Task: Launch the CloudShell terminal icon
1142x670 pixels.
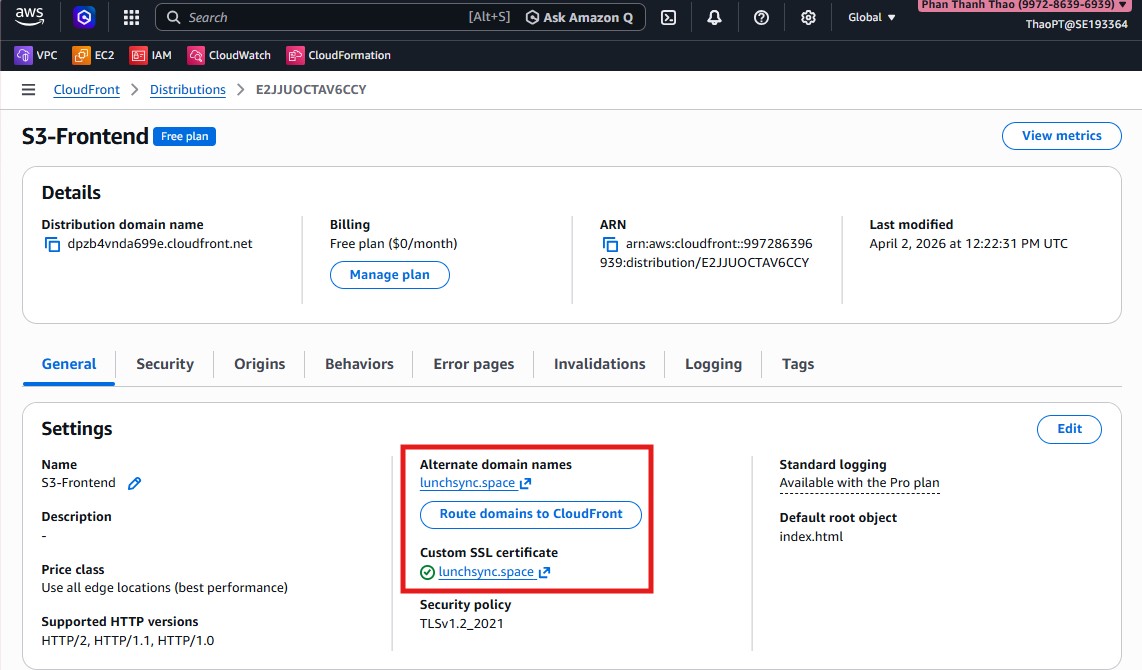Action: point(669,18)
